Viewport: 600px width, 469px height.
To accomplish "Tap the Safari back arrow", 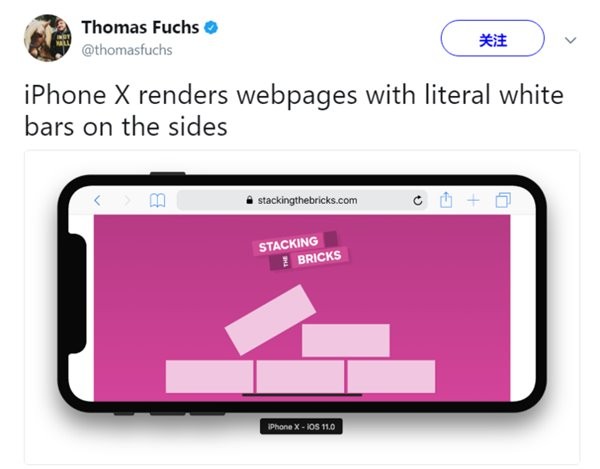I will [x=97, y=200].
